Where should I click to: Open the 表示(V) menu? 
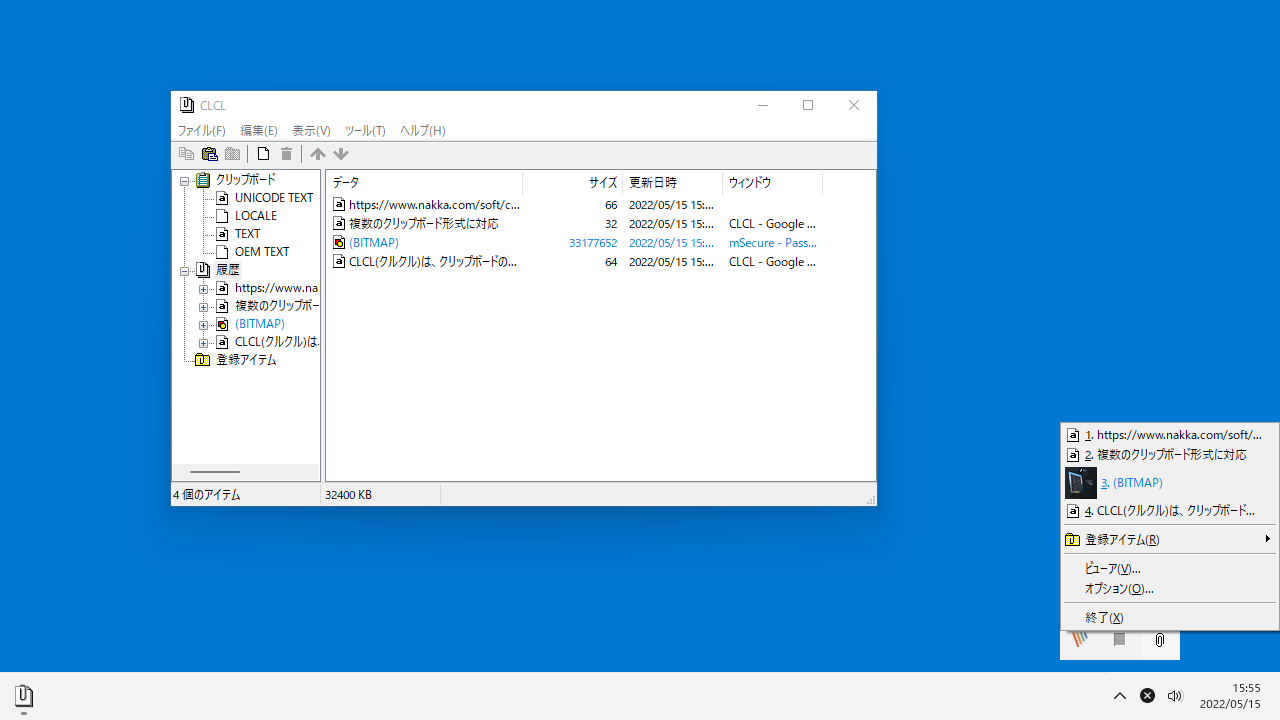(311, 131)
